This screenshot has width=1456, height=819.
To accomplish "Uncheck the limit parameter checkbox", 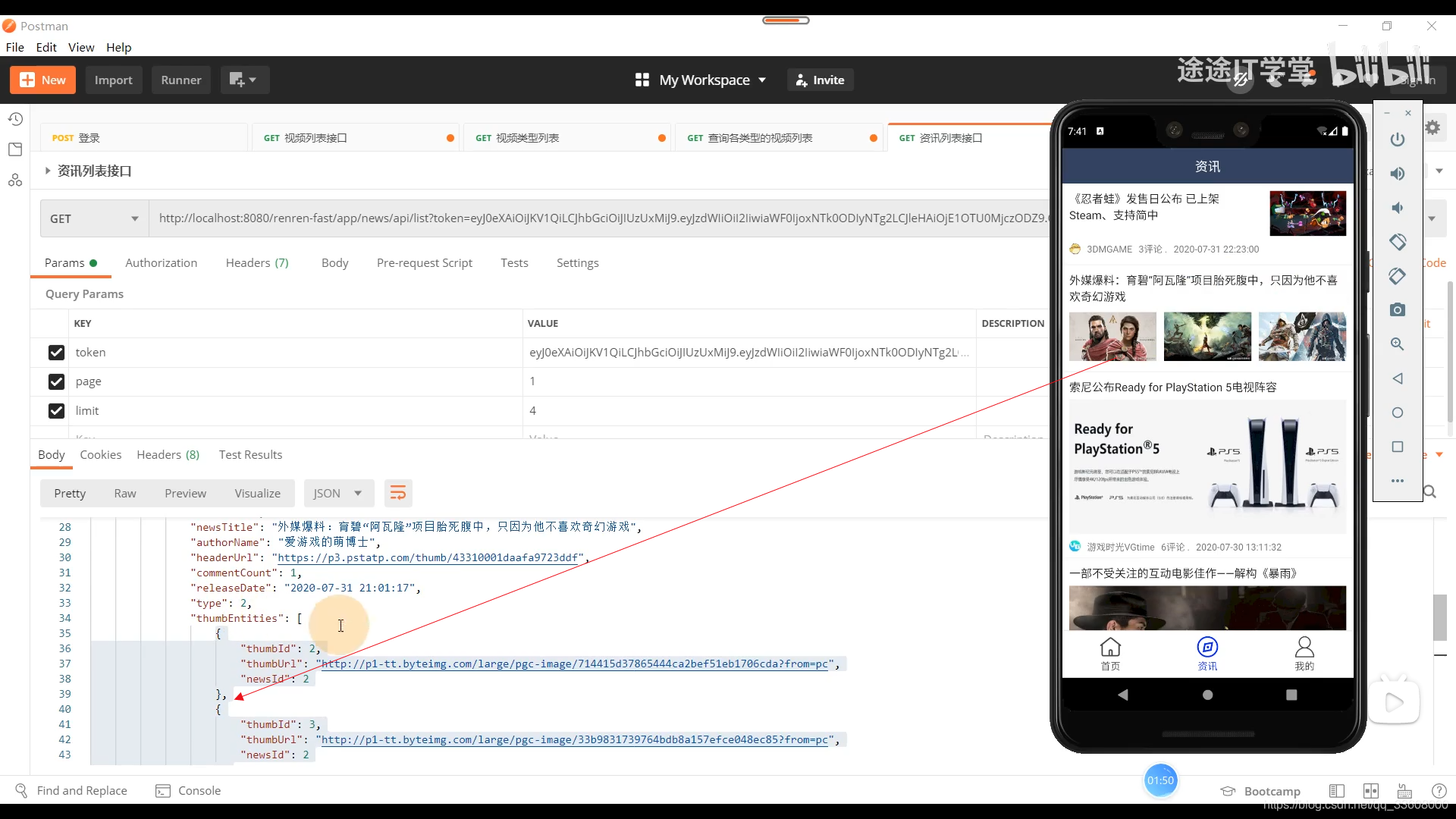I will point(56,411).
